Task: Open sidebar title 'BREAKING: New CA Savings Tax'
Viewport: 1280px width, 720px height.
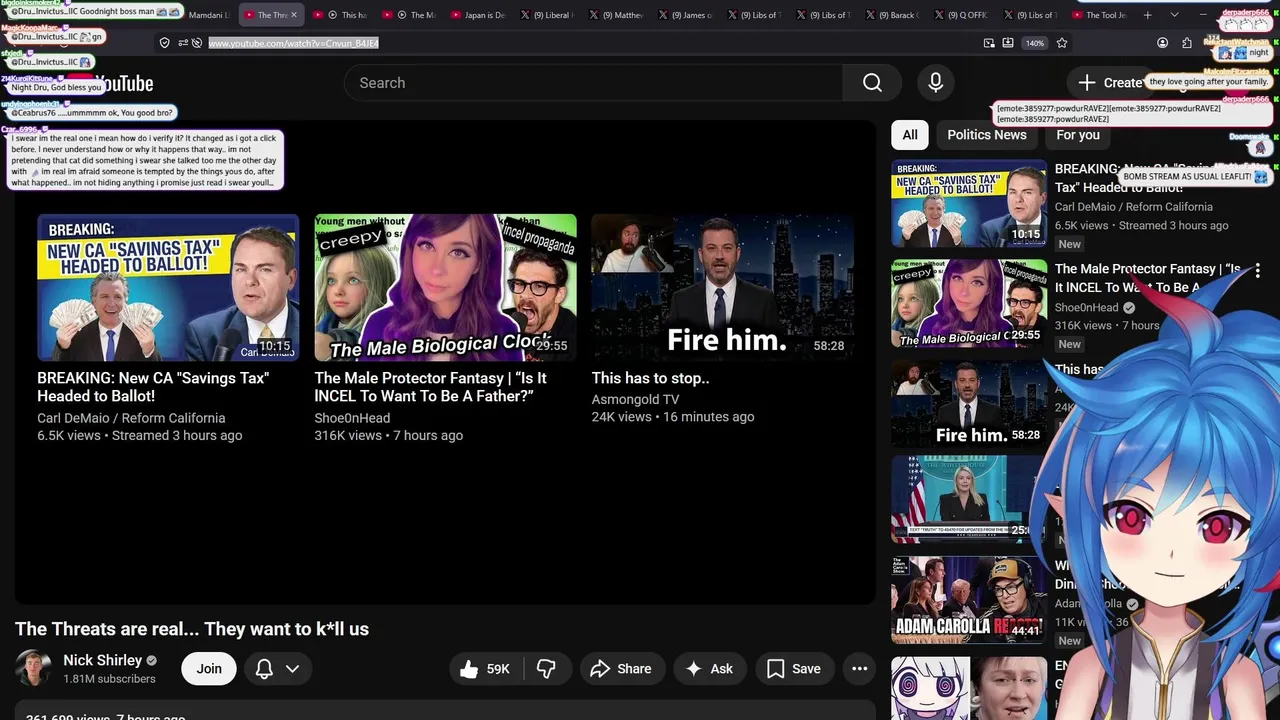Action: coord(1148,178)
